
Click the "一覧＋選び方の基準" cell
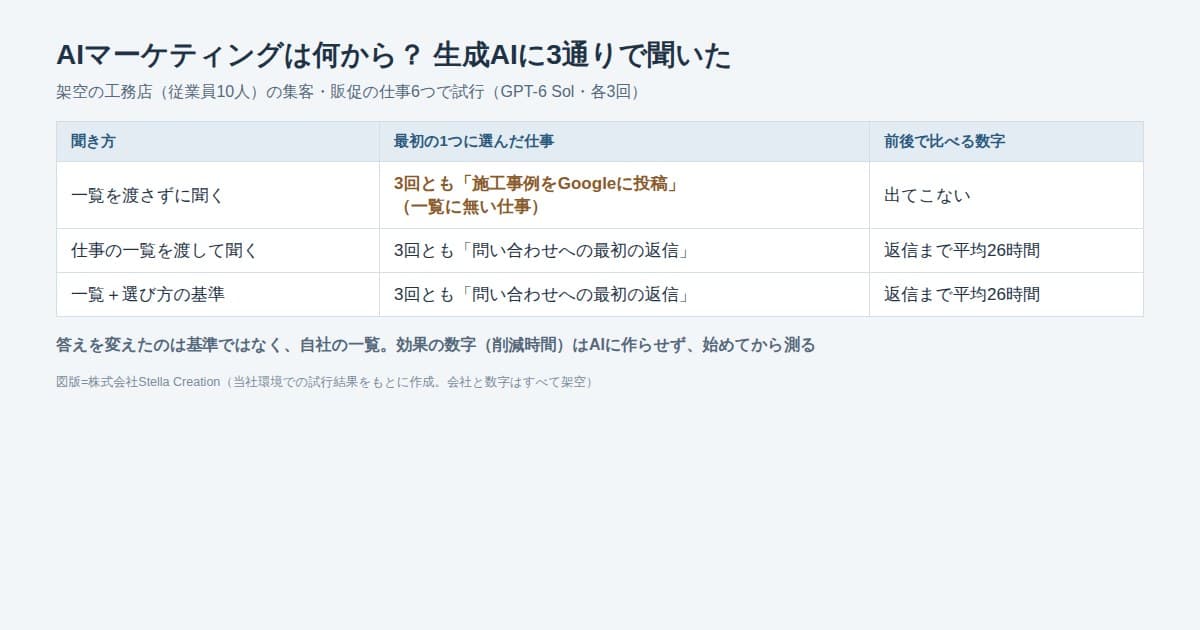218,295
